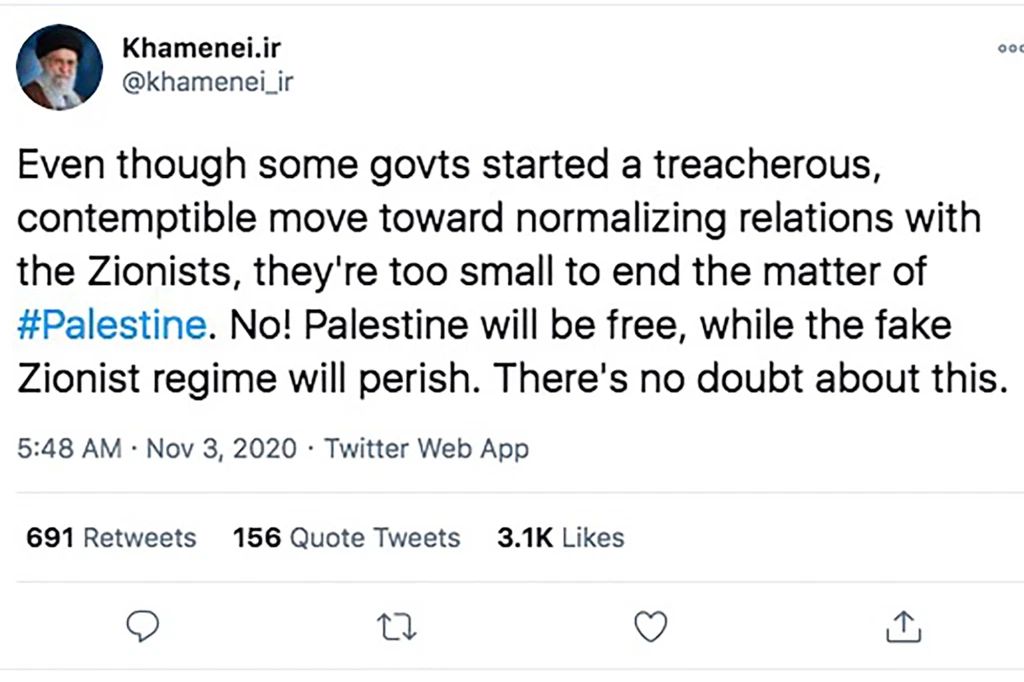Click the 5:48 AM timestamp
The height and width of the screenshot is (682, 1024).
(69, 449)
